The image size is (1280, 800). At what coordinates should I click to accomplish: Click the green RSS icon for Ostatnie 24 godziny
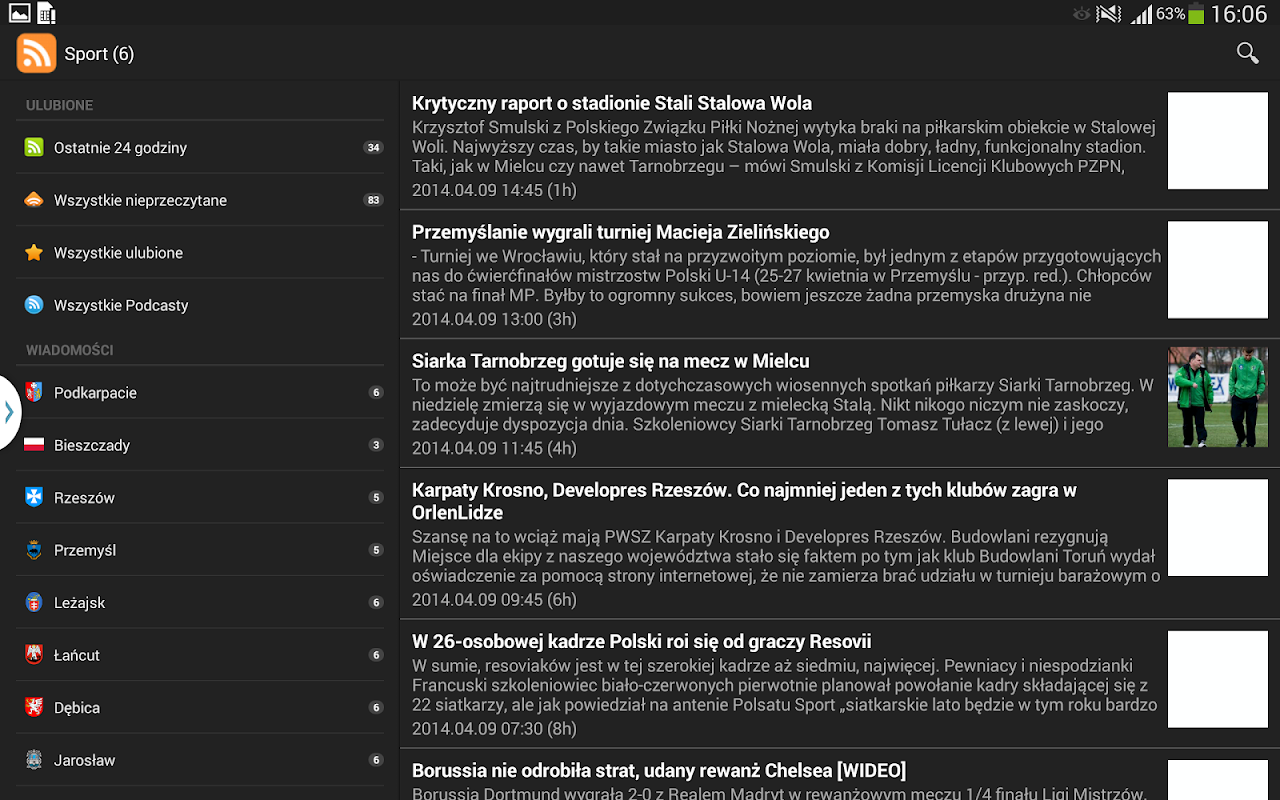click(34, 147)
